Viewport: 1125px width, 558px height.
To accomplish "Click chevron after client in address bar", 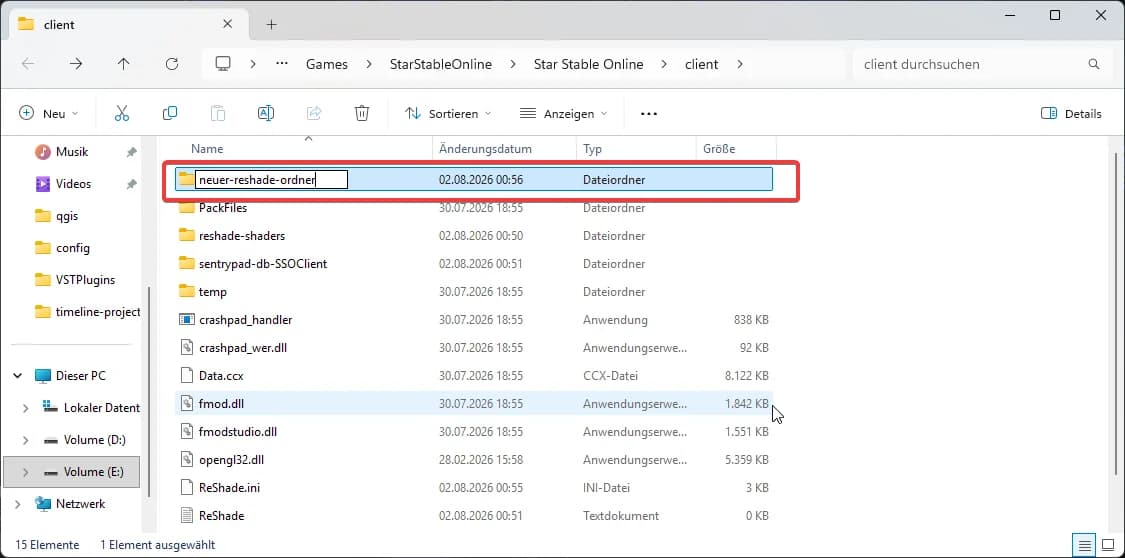I will 740,64.
